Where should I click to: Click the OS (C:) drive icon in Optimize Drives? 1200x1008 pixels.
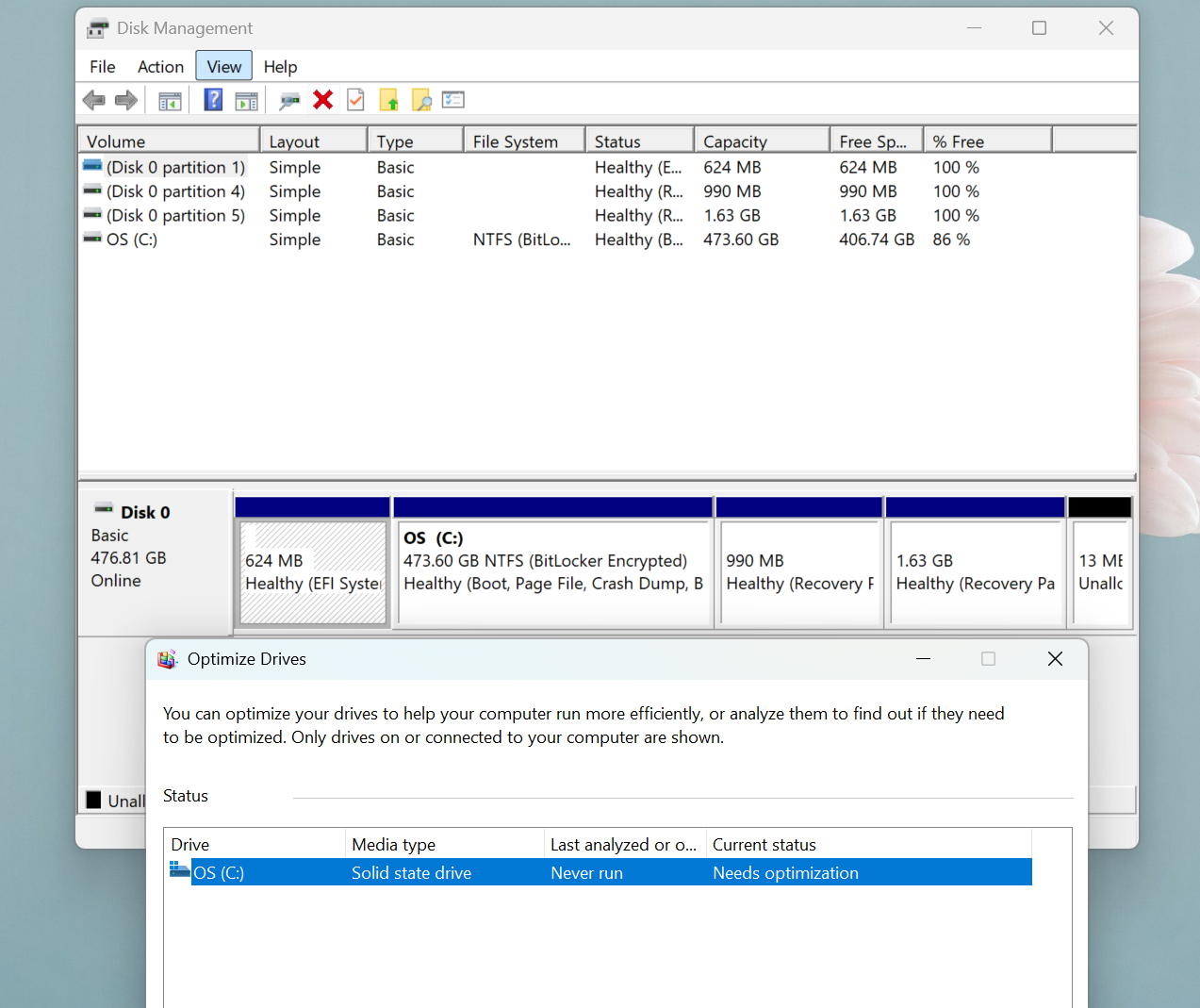179,870
